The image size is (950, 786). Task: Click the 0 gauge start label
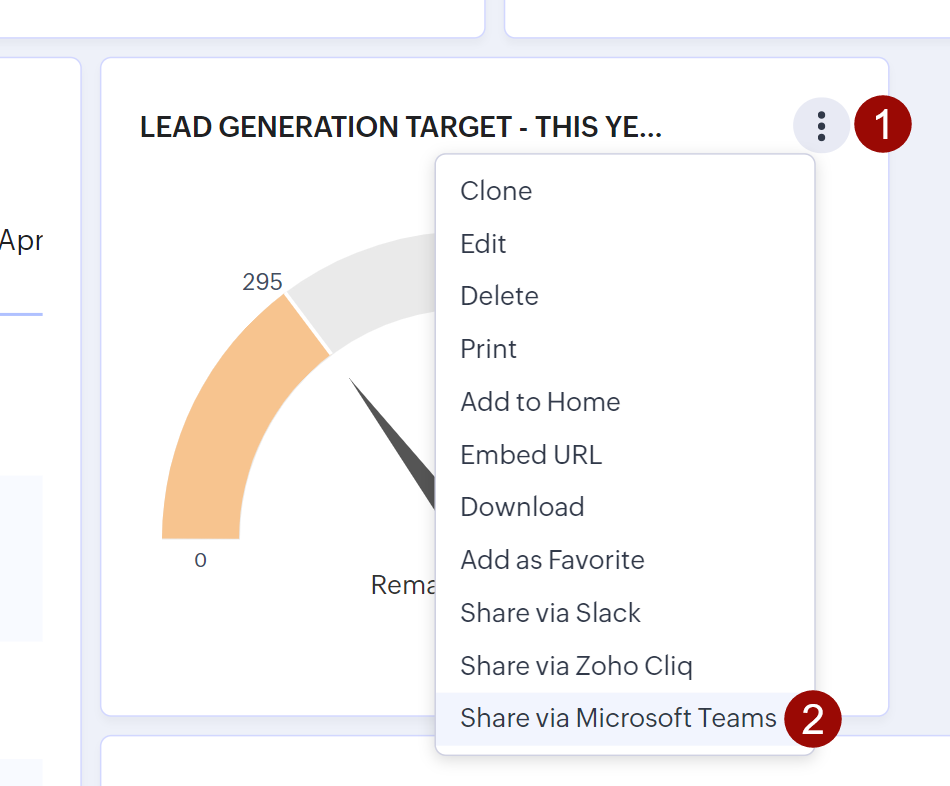[200, 561]
